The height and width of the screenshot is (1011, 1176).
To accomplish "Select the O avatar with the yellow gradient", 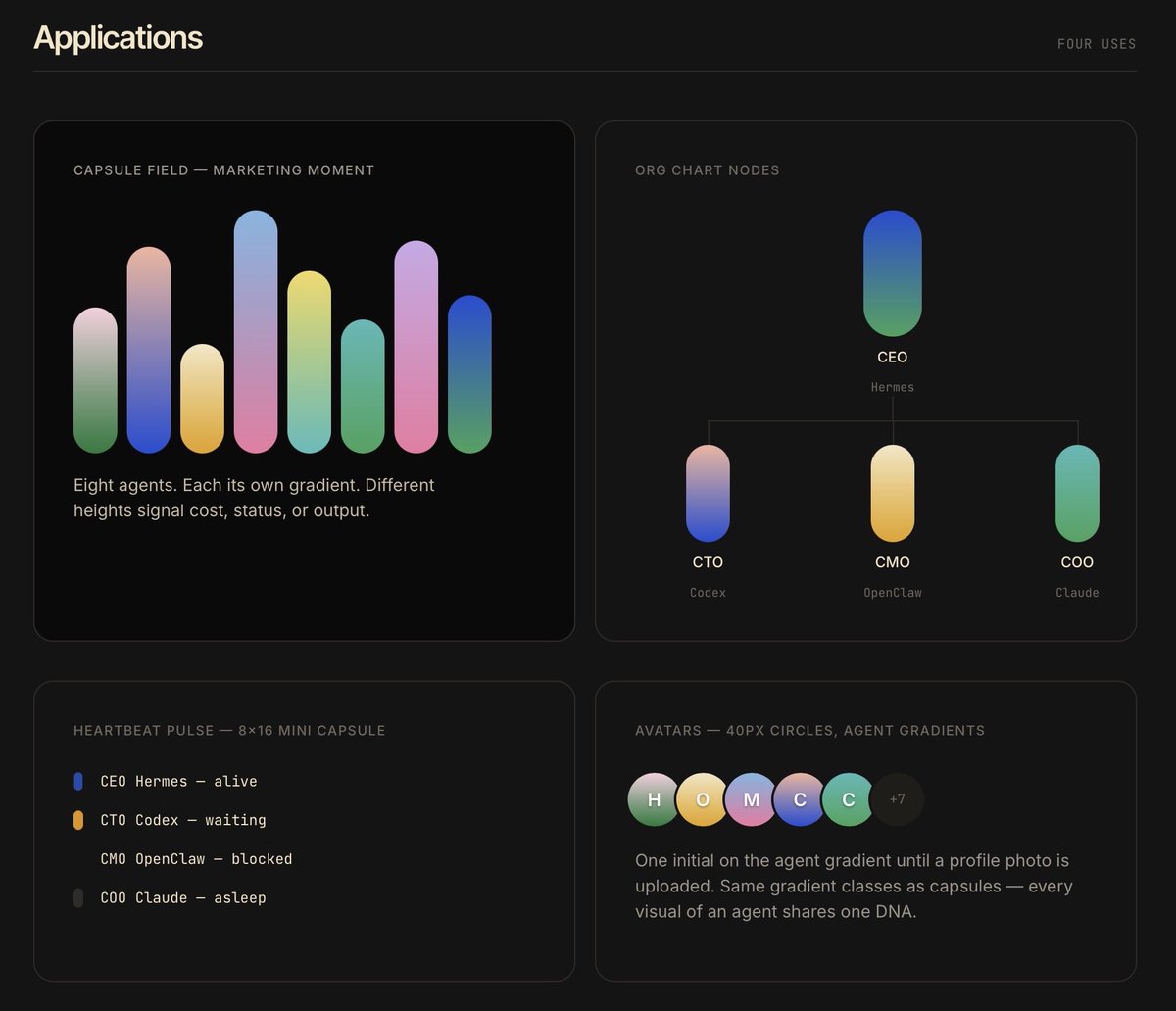I will (x=703, y=799).
